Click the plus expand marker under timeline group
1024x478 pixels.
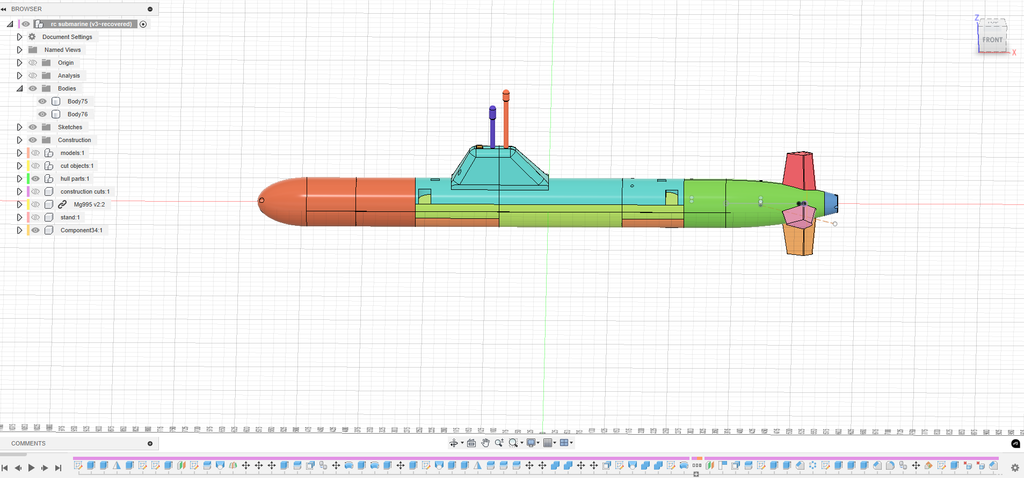(696, 474)
